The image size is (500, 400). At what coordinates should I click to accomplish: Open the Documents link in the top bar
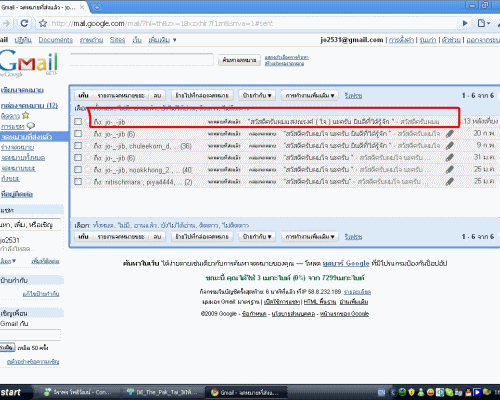tap(55, 40)
